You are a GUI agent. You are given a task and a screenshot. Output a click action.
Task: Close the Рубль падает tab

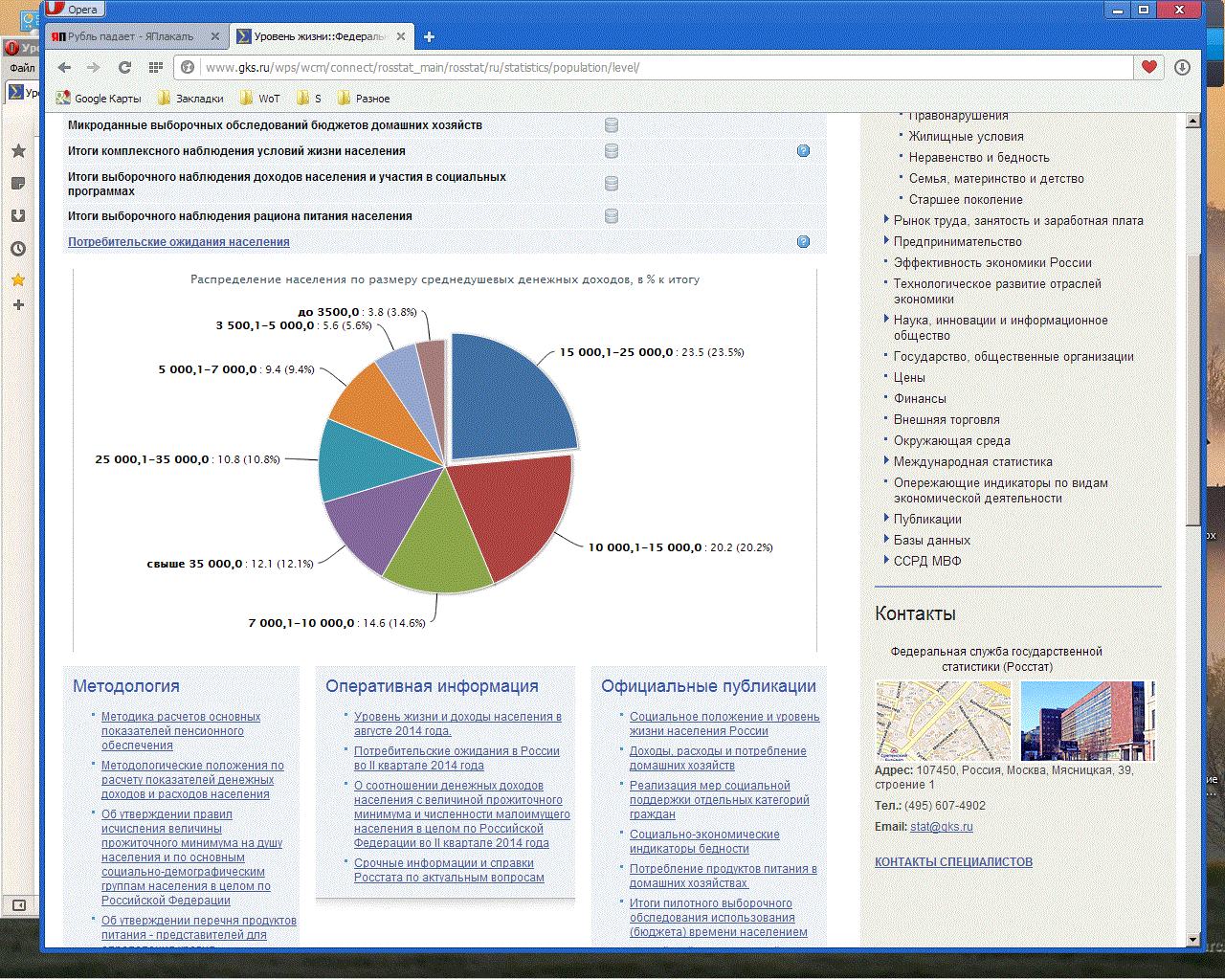tap(215, 36)
